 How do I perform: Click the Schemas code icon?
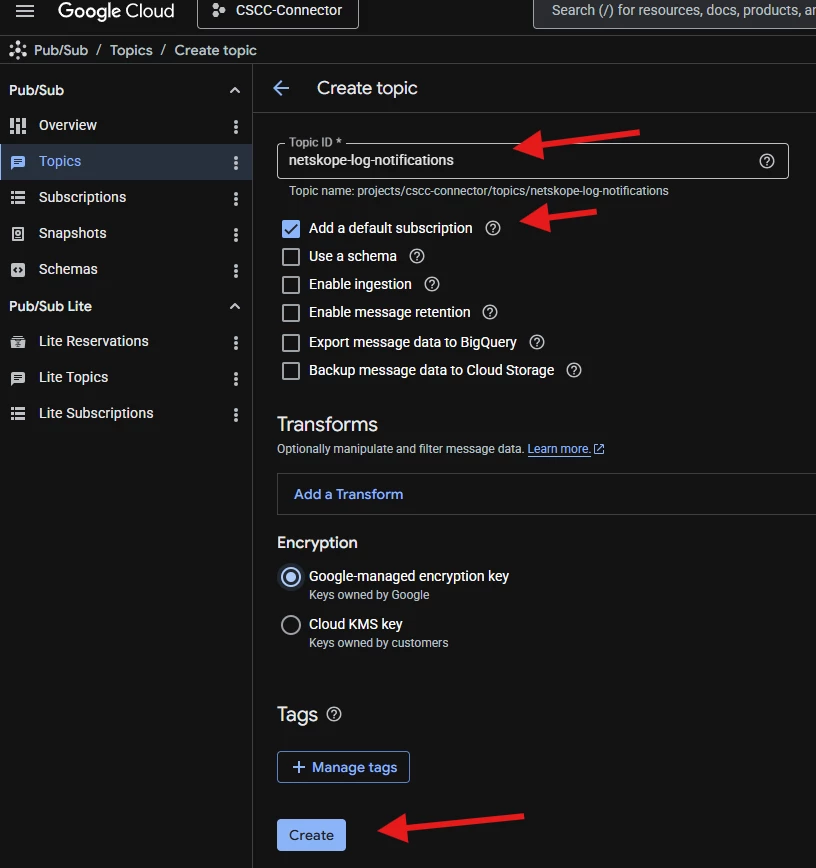(18, 270)
